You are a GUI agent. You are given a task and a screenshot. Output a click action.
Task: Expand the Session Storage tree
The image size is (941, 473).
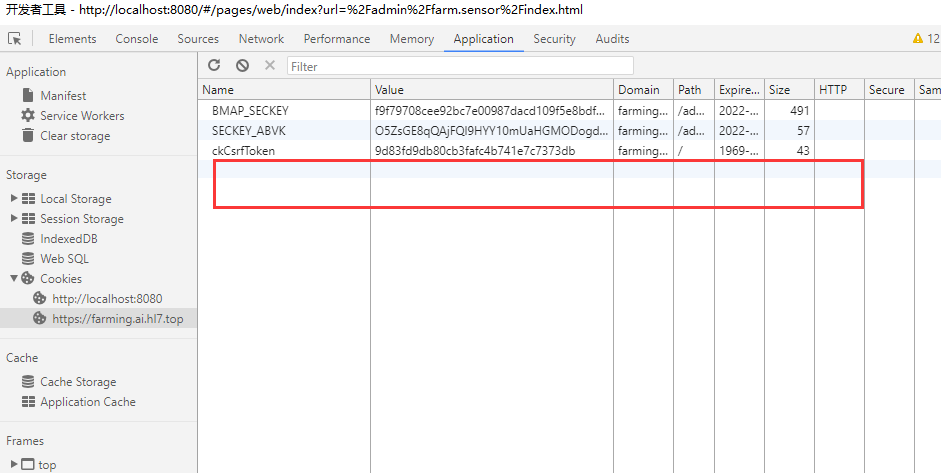(14, 219)
